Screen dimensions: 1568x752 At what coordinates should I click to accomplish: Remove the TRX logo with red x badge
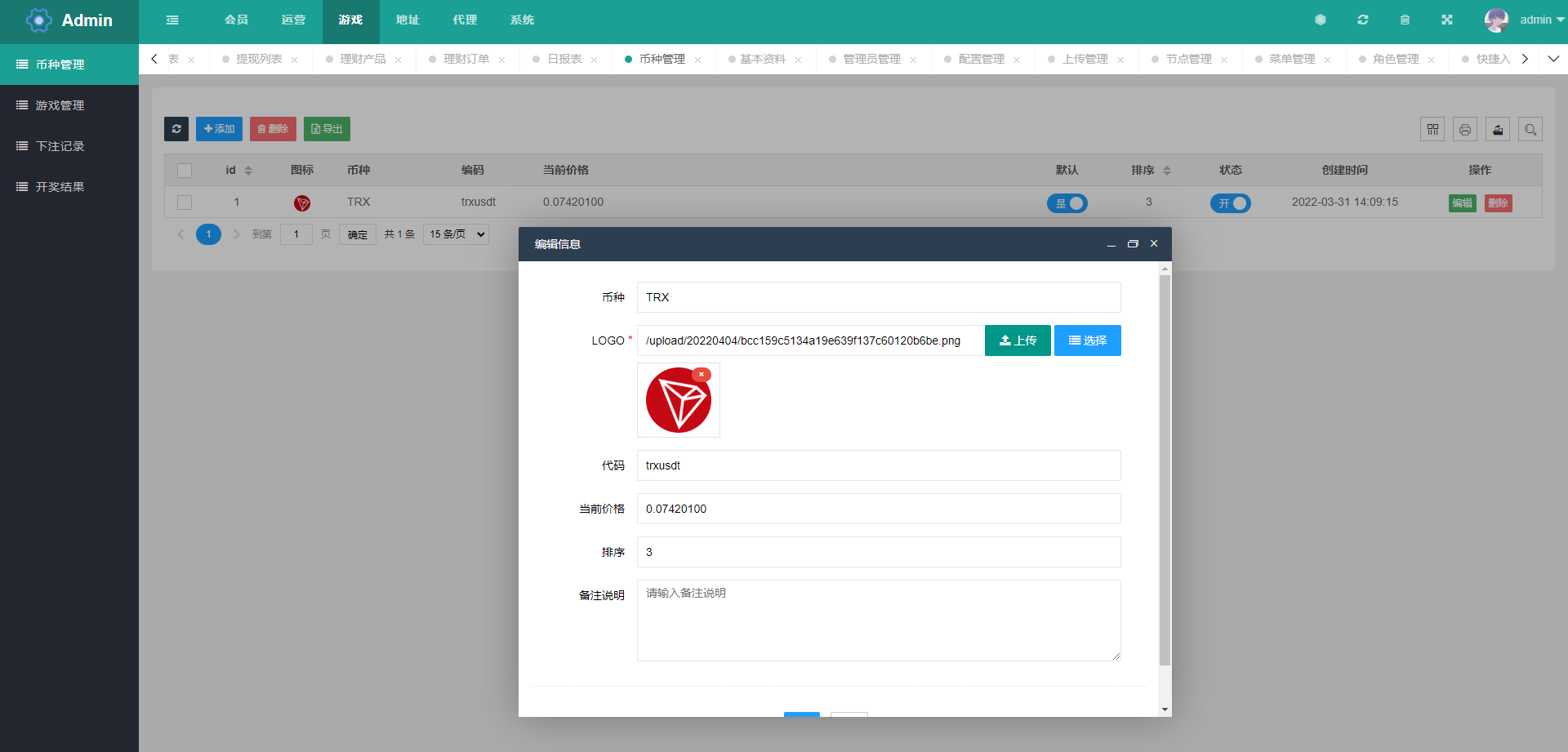pyautogui.click(x=702, y=375)
